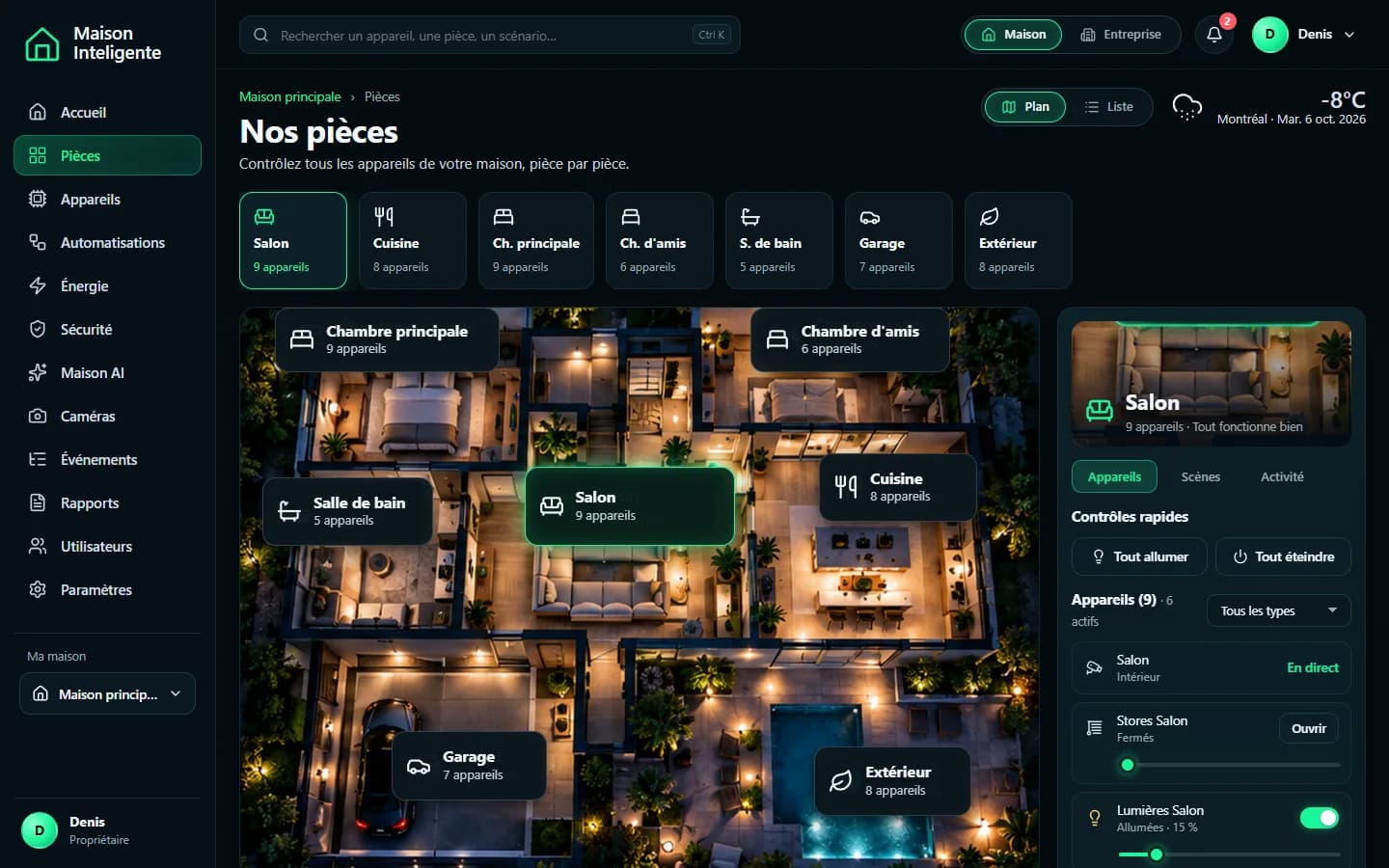Open the Scènes tab
The width and height of the screenshot is (1389, 868).
tap(1201, 476)
